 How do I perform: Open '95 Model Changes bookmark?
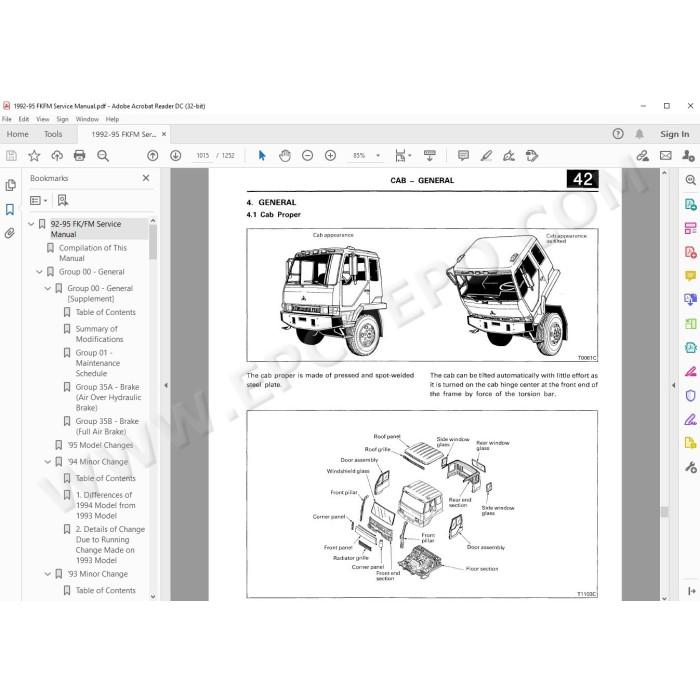100,445
